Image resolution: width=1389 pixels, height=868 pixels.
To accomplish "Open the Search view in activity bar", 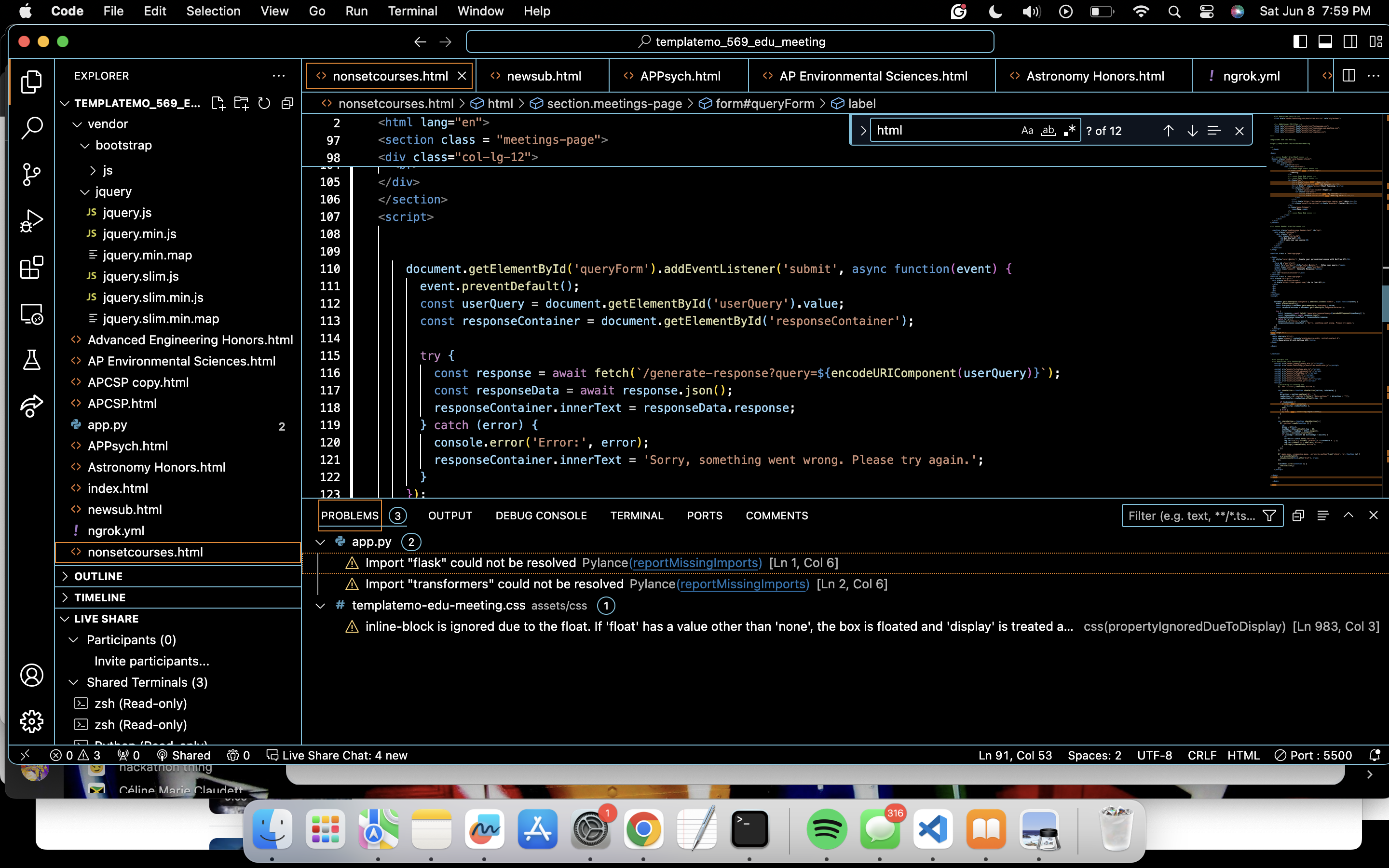I will pos(31,127).
